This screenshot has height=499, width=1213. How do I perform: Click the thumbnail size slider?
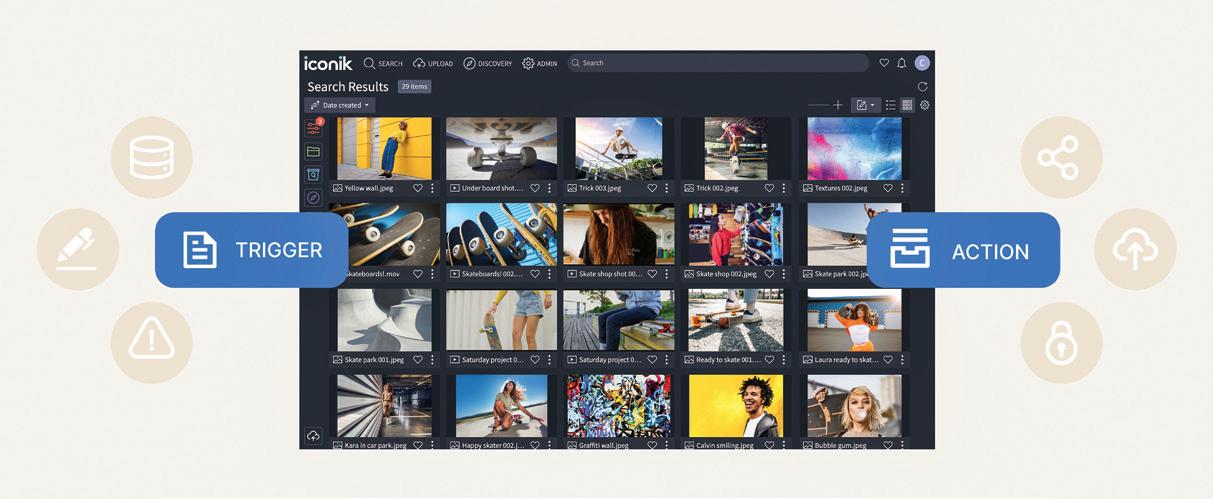coord(818,105)
